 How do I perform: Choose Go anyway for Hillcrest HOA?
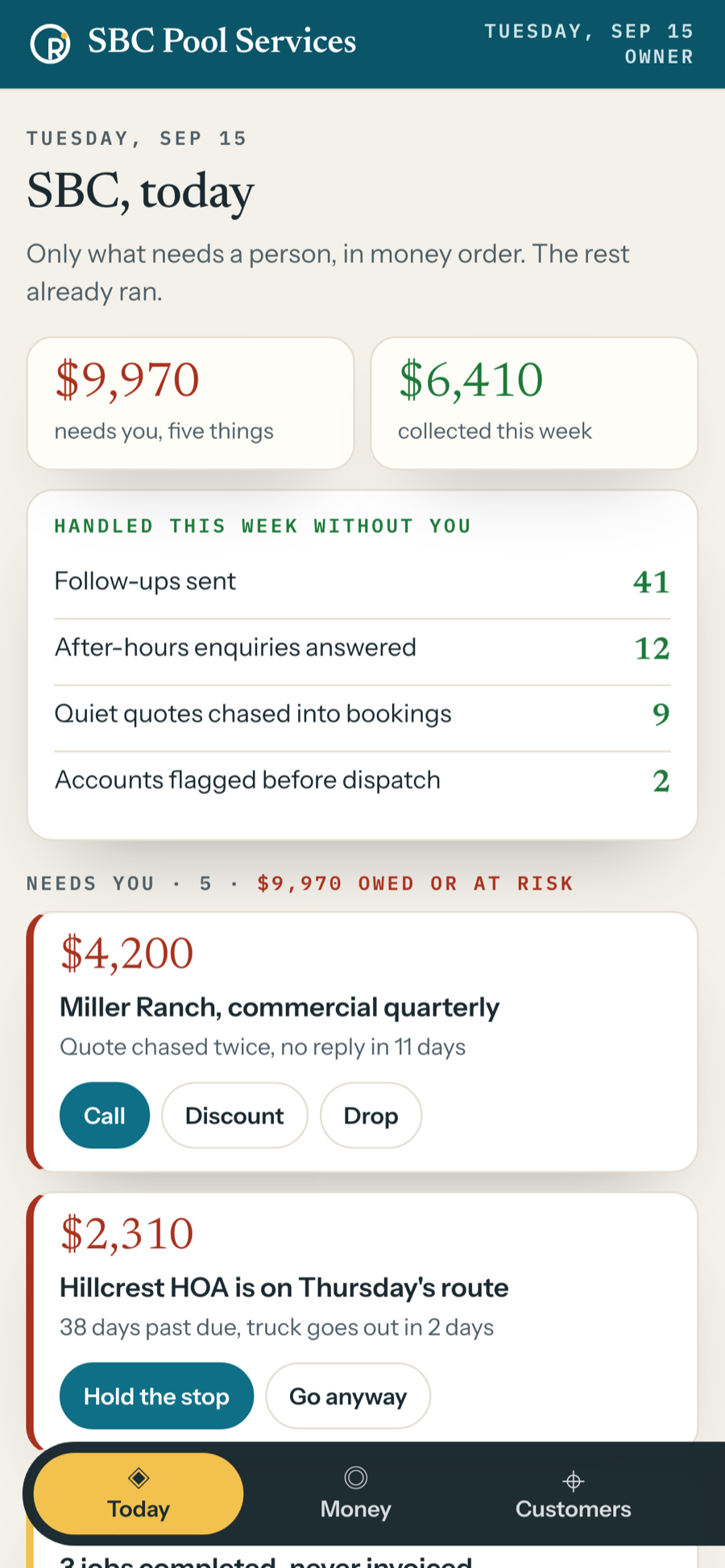click(348, 1396)
